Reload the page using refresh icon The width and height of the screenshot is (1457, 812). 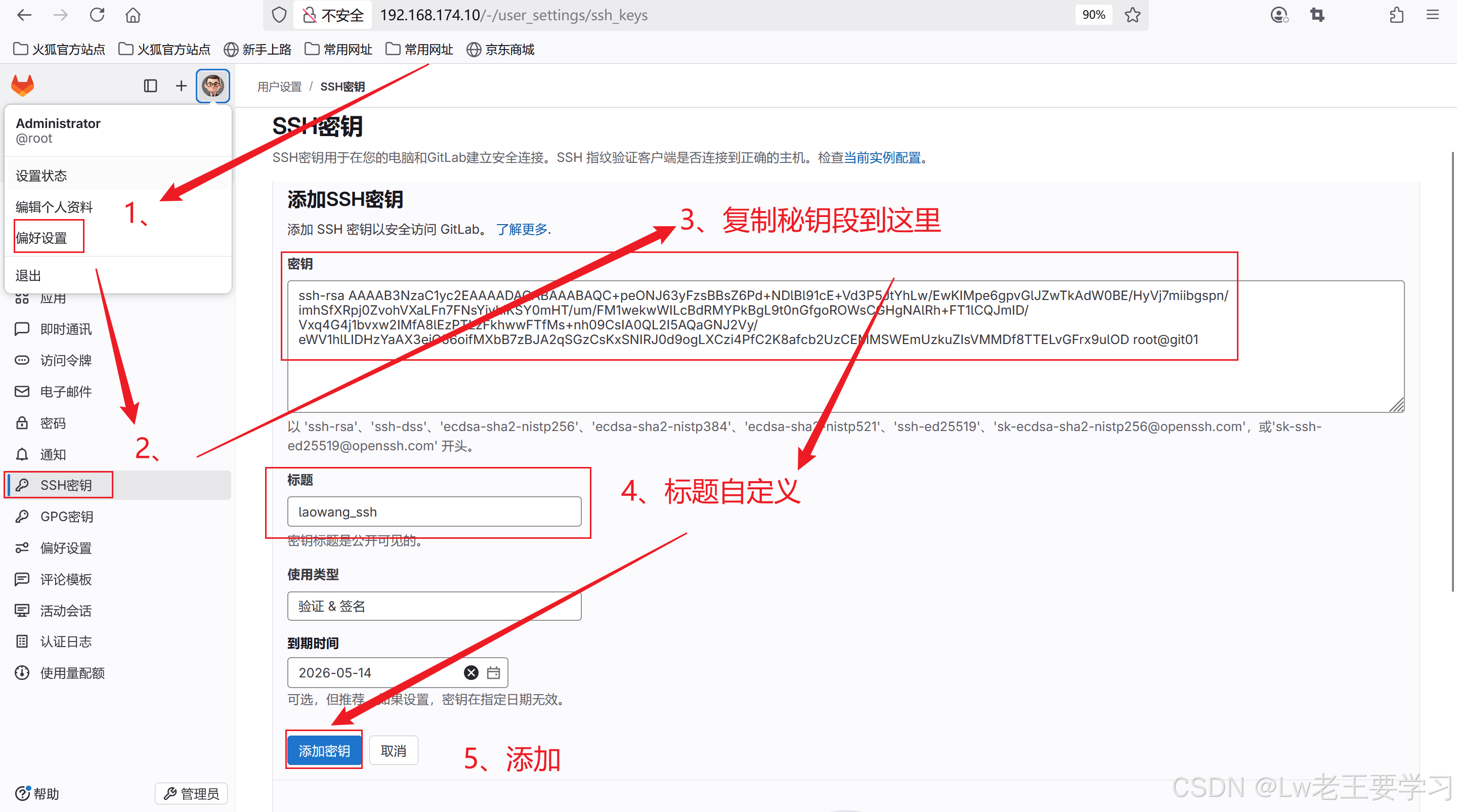pos(97,15)
